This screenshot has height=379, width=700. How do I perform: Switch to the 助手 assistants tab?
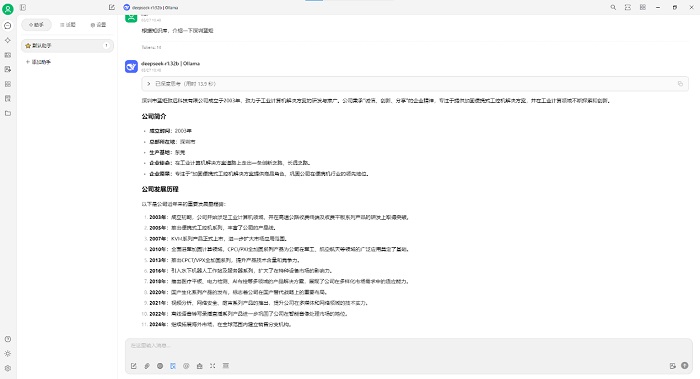tap(37, 25)
